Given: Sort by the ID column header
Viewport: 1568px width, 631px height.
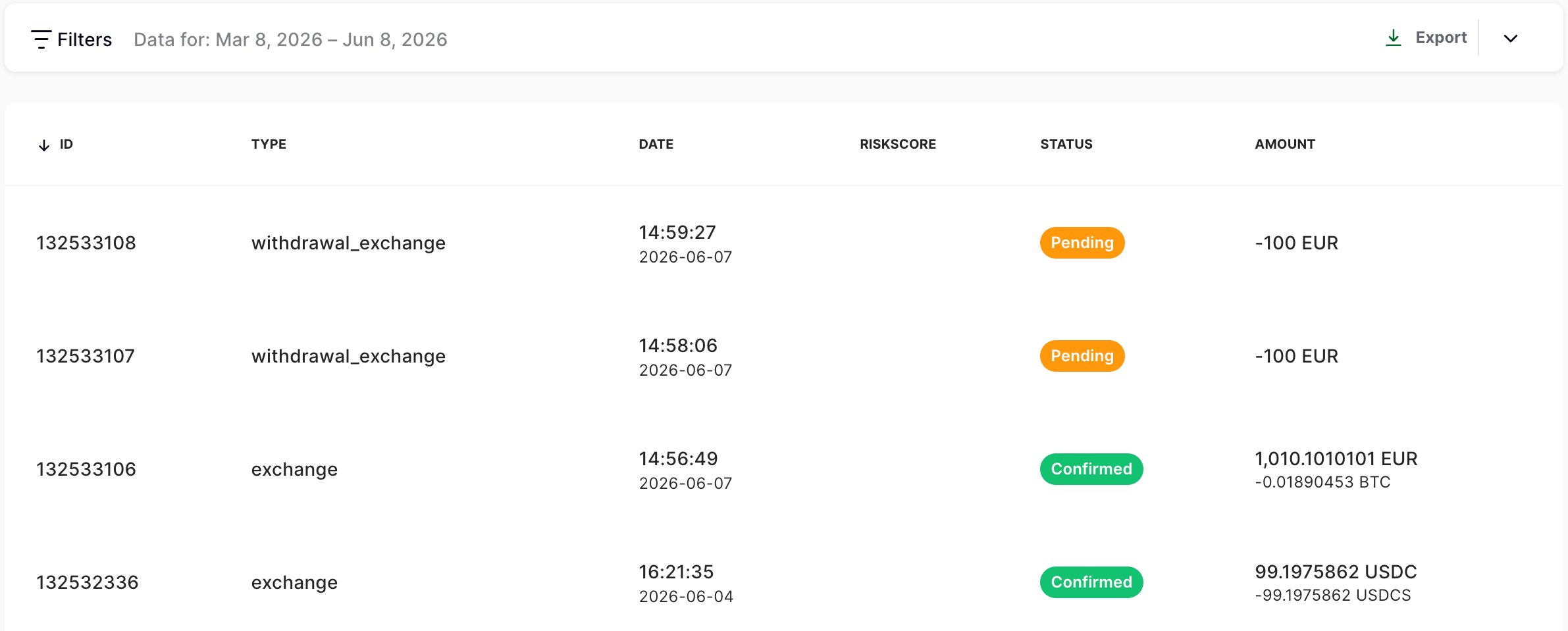Looking at the screenshot, I should (x=66, y=144).
